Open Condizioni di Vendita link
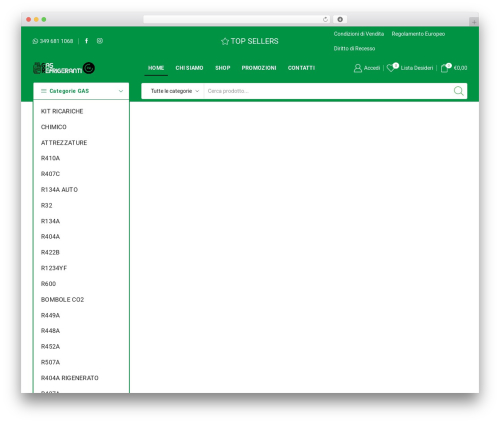 pos(359,34)
